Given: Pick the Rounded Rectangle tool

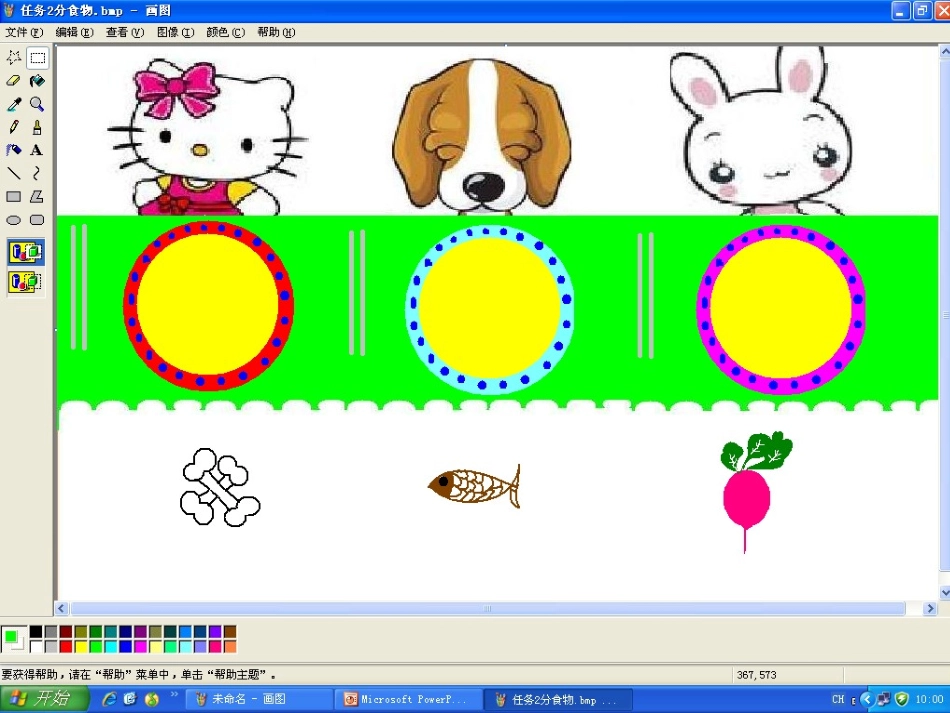Looking at the screenshot, I should coord(38,220).
